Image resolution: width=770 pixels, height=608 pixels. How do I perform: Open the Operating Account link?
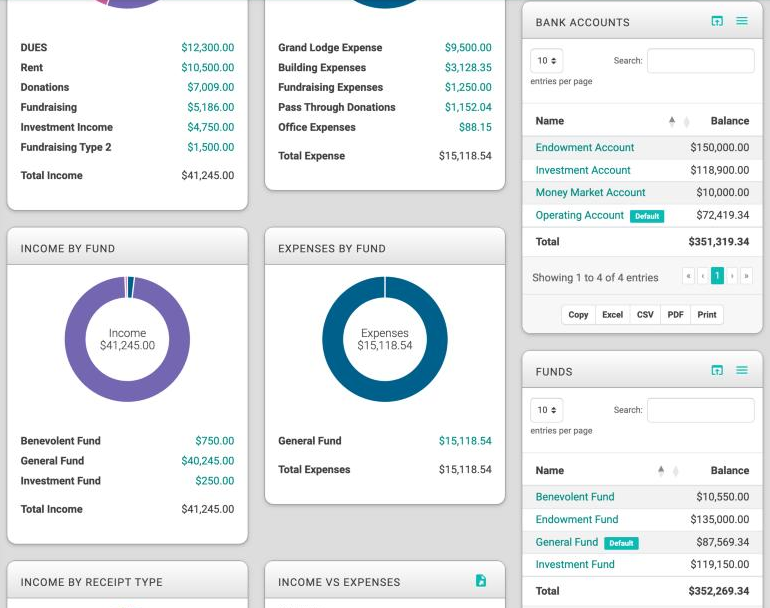(x=579, y=215)
